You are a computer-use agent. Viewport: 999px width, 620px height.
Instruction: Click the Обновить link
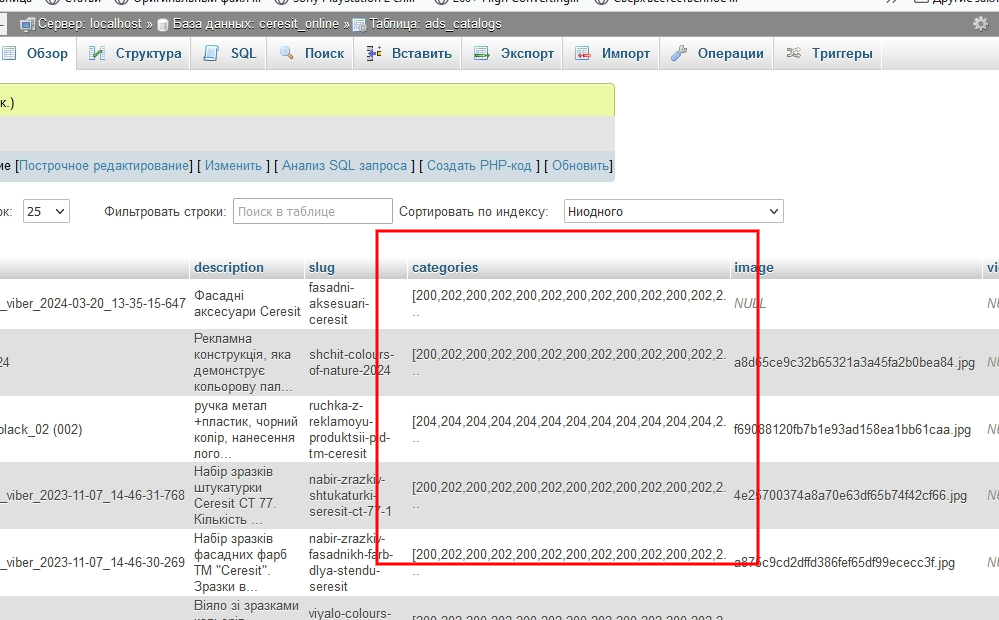580,165
